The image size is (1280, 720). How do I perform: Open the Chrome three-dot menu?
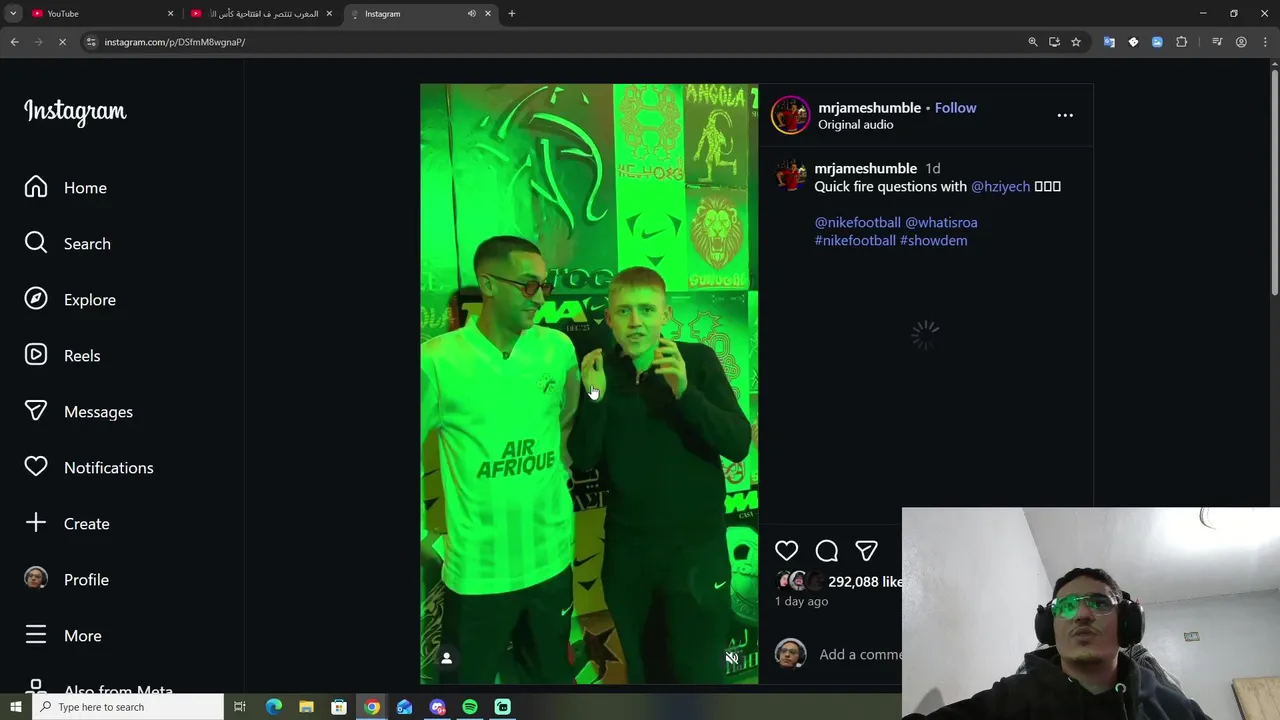pyautogui.click(x=1266, y=42)
